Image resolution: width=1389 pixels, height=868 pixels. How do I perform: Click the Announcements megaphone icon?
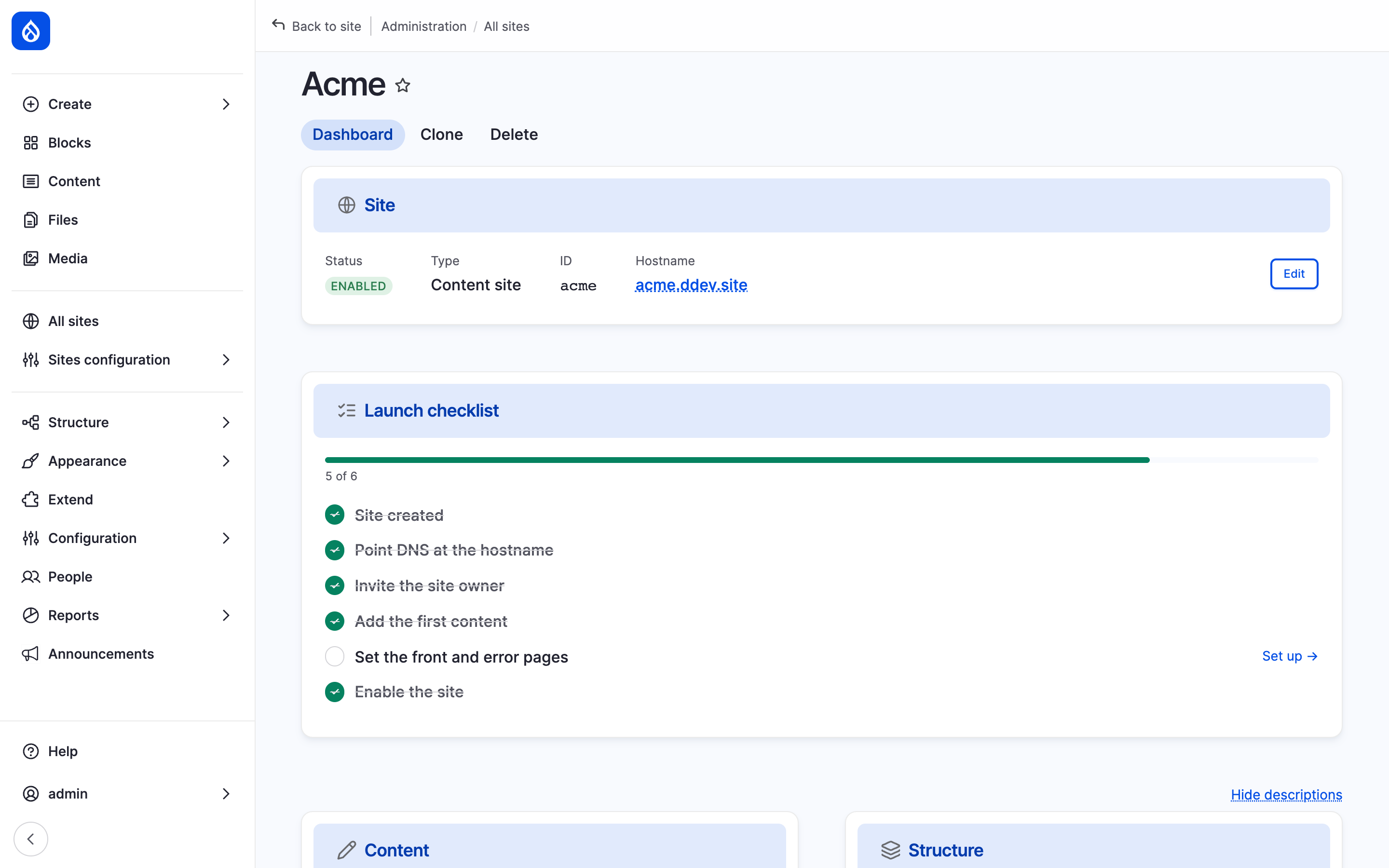pos(31,654)
